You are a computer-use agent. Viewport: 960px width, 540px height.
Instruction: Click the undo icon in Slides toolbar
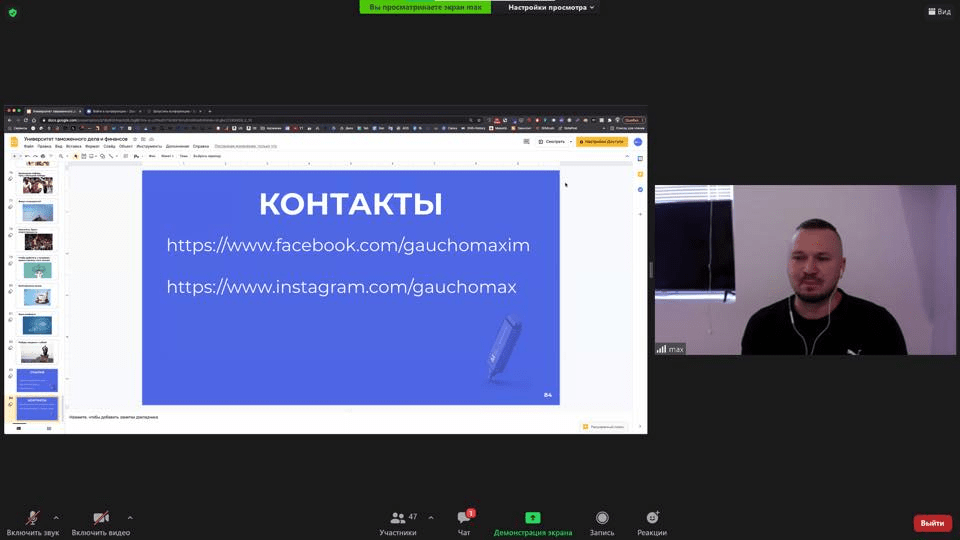[x=27, y=156]
